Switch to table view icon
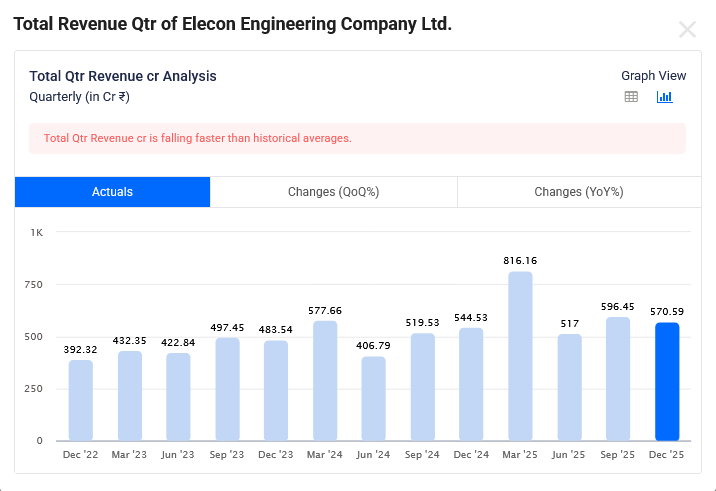The width and height of the screenshot is (716, 491). 631,97
